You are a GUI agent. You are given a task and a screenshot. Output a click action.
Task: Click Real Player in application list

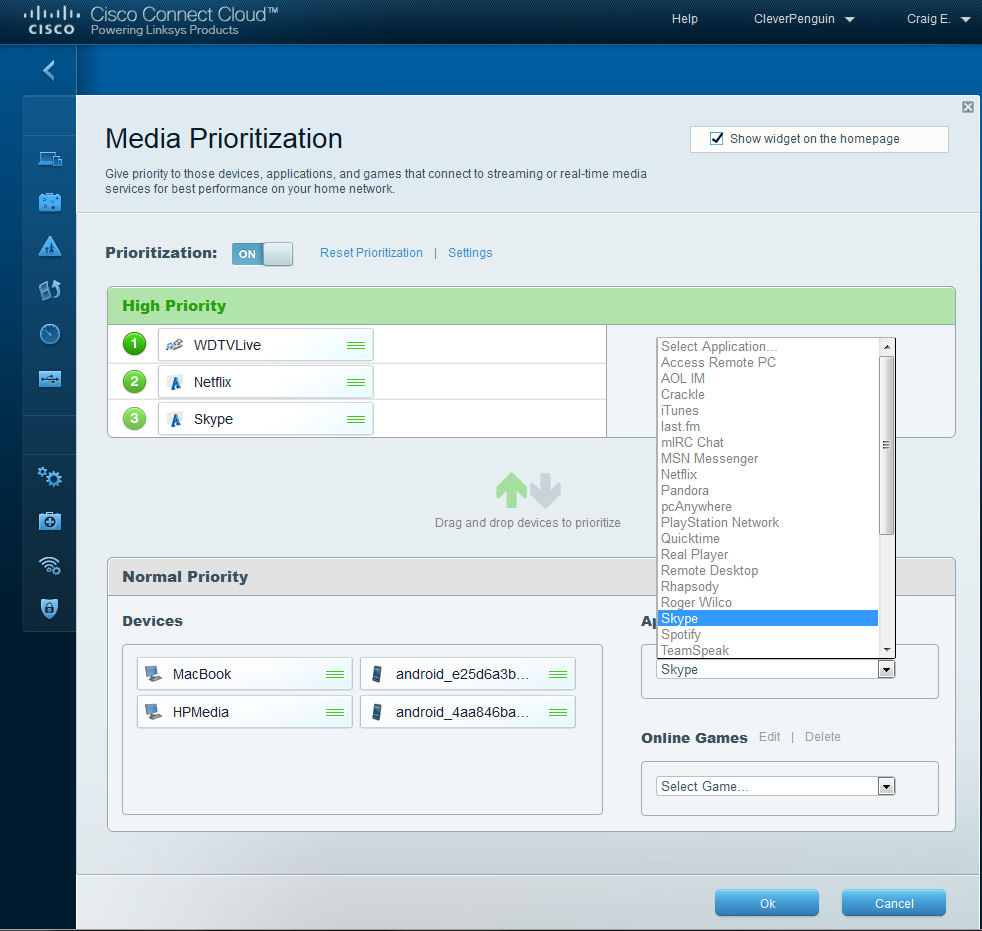(x=768, y=554)
